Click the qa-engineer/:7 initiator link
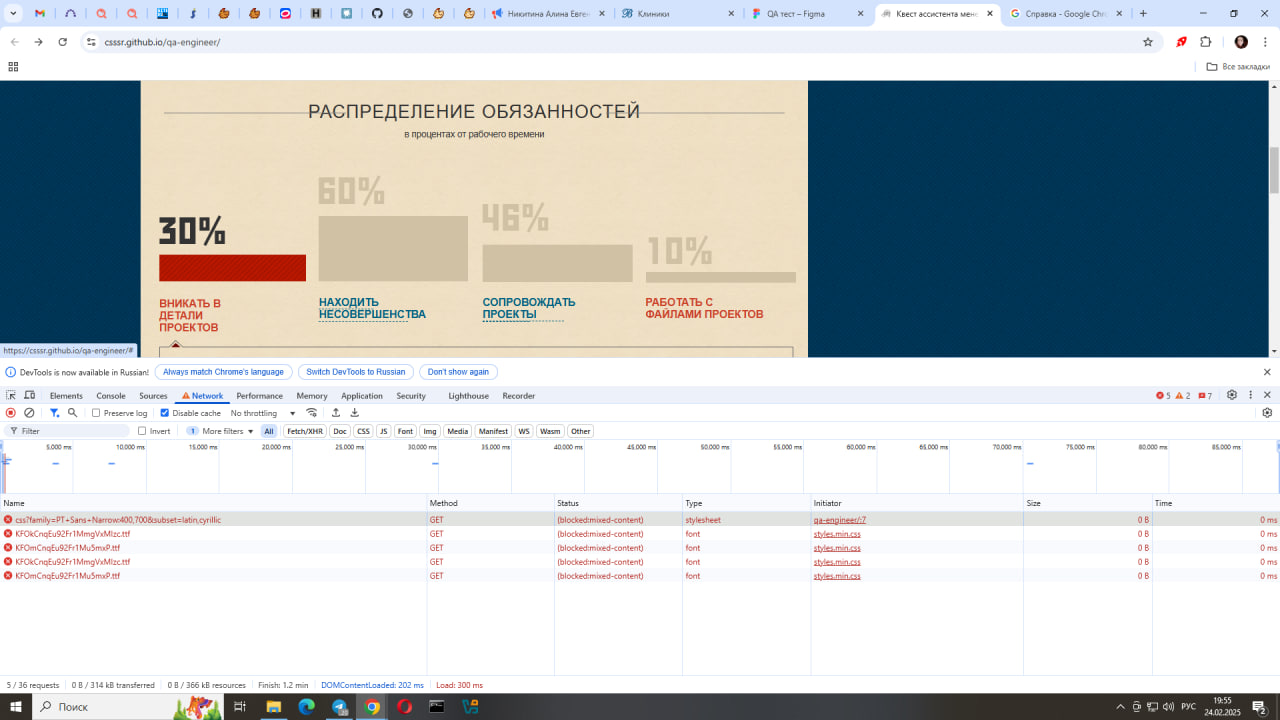 click(839, 520)
